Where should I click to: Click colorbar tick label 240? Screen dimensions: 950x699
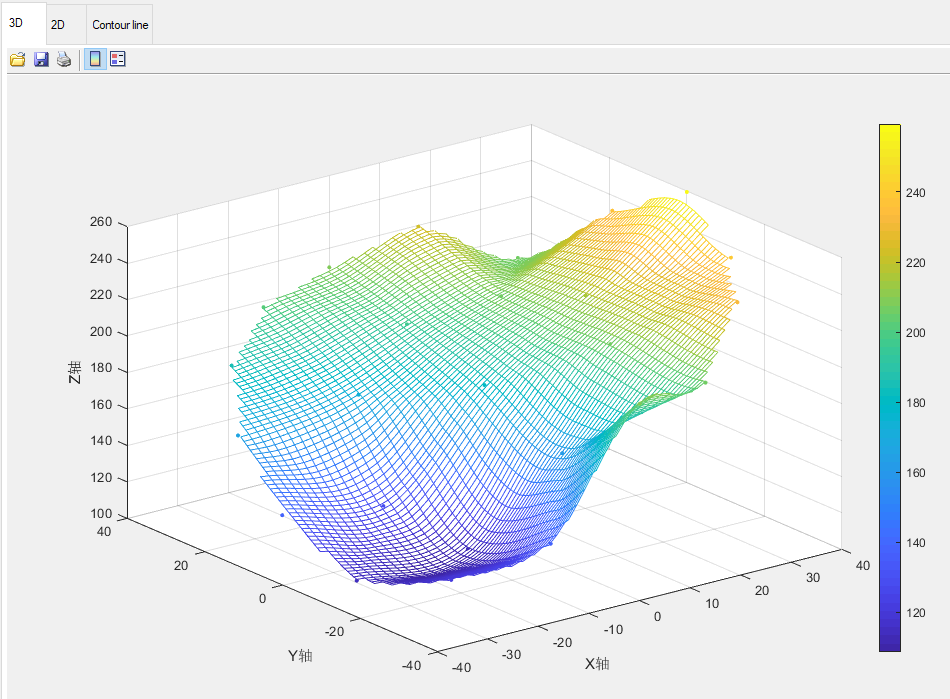tap(915, 193)
